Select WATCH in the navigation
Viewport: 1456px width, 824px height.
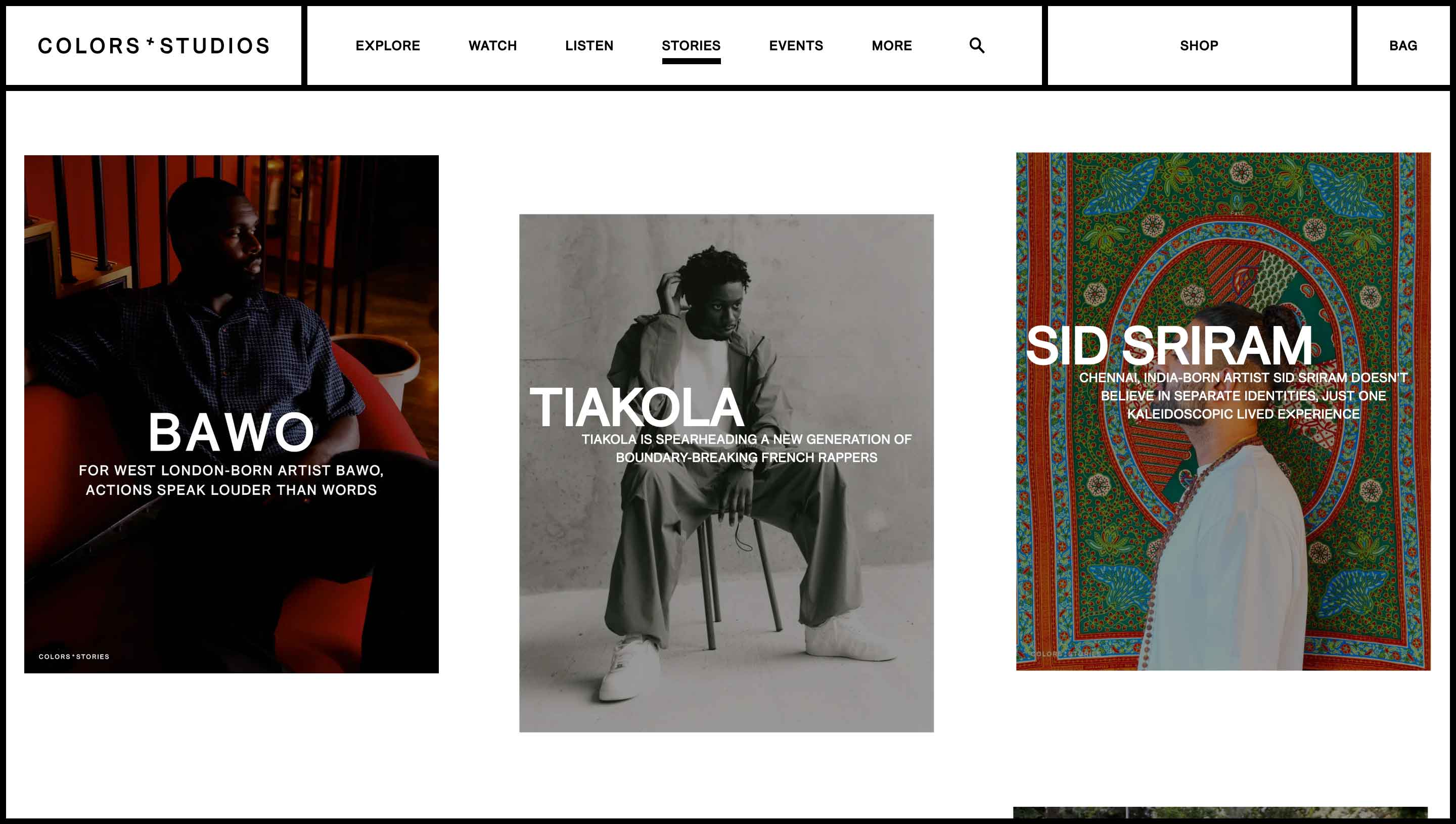tap(492, 45)
